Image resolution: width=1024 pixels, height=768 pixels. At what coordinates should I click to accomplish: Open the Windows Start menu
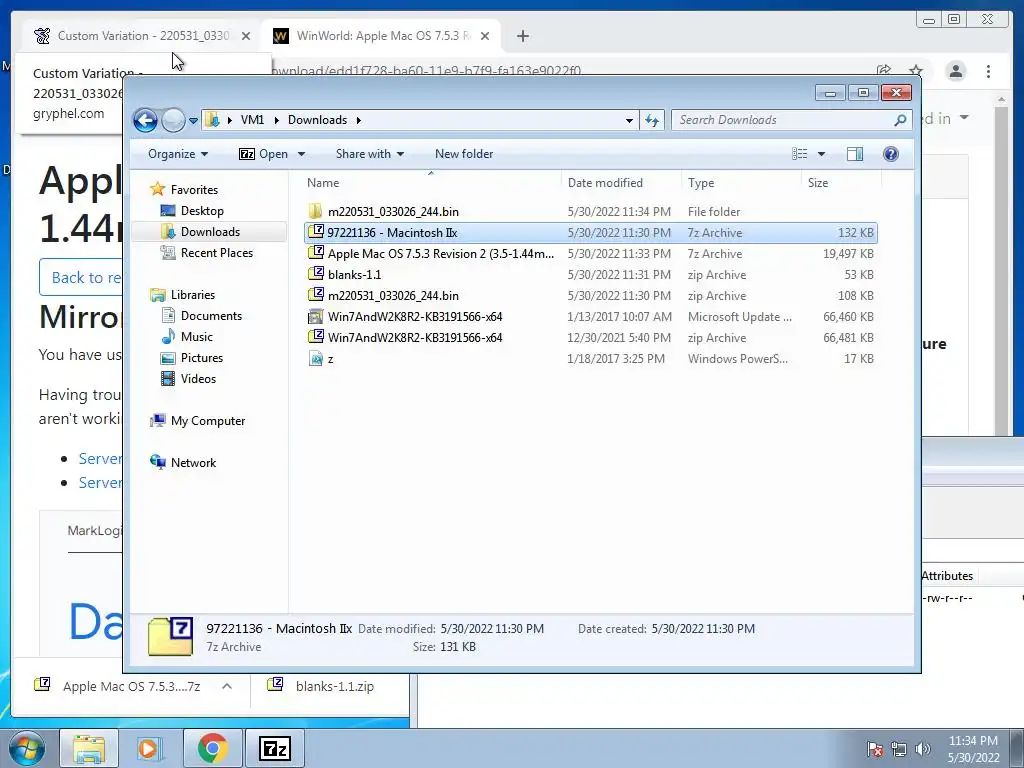[26, 749]
